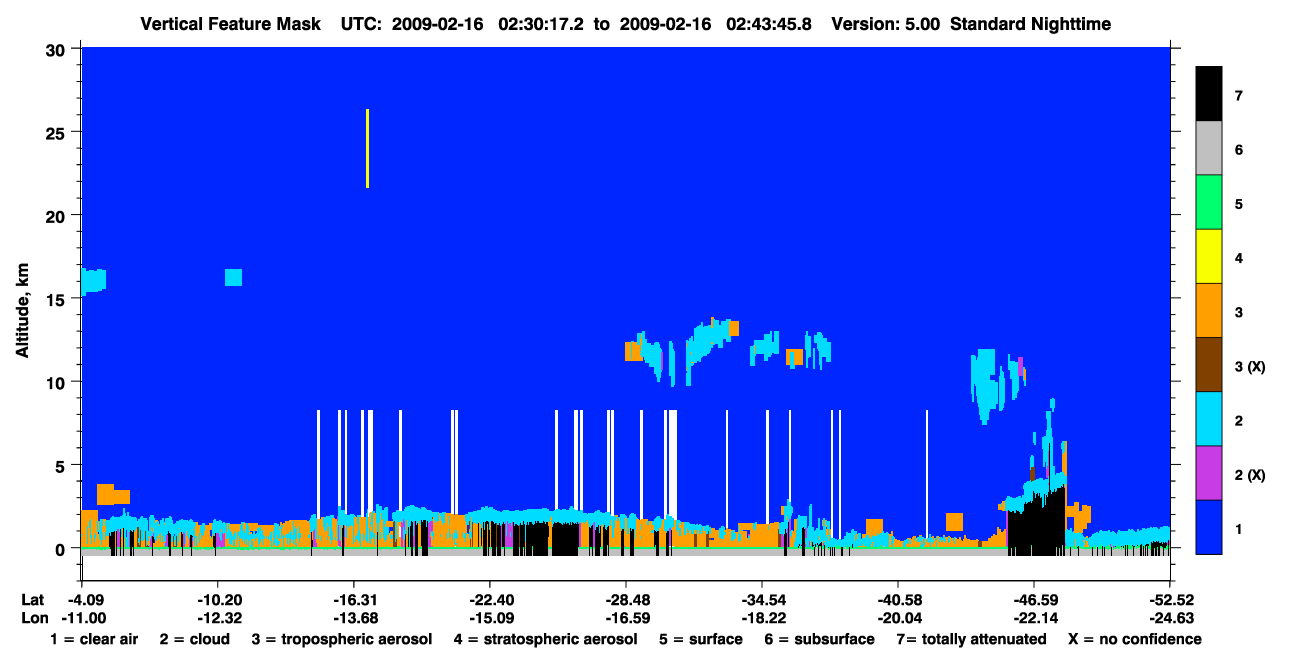The height and width of the screenshot is (667, 1300).
Task: Click the large black attenuated region near -46.59
Action: point(1036,520)
